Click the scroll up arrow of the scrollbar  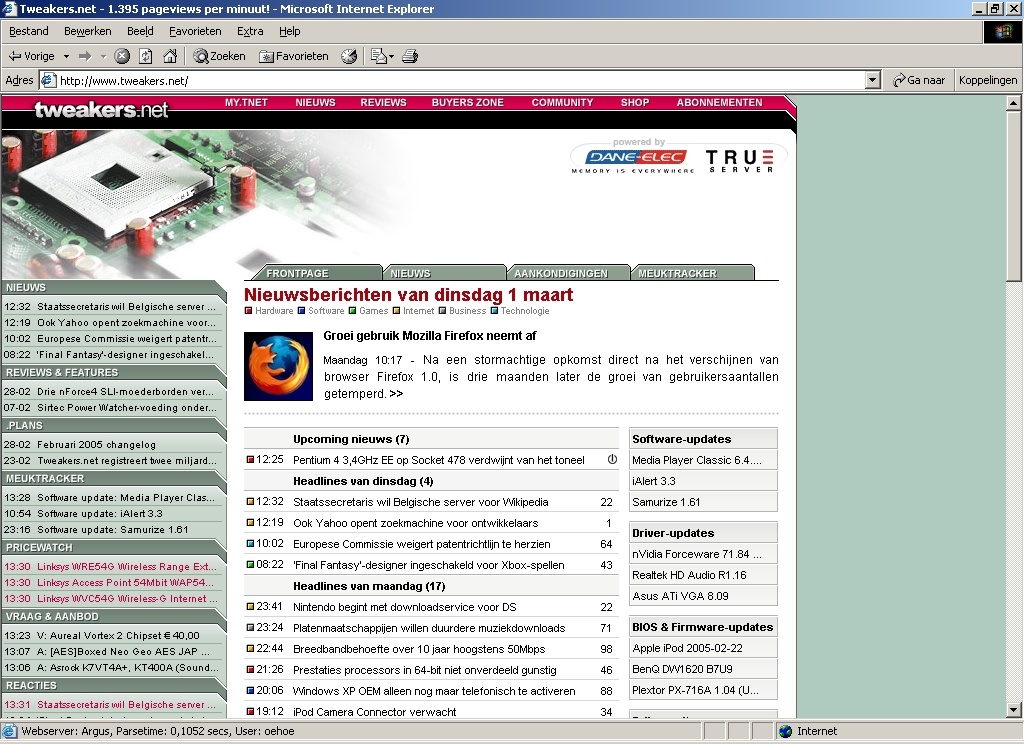(1013, 103)
